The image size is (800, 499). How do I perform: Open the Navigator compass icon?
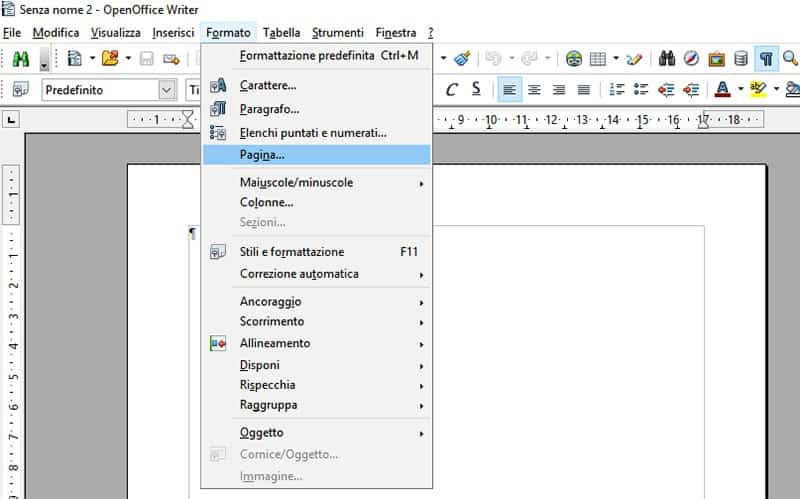click(691, 59)
